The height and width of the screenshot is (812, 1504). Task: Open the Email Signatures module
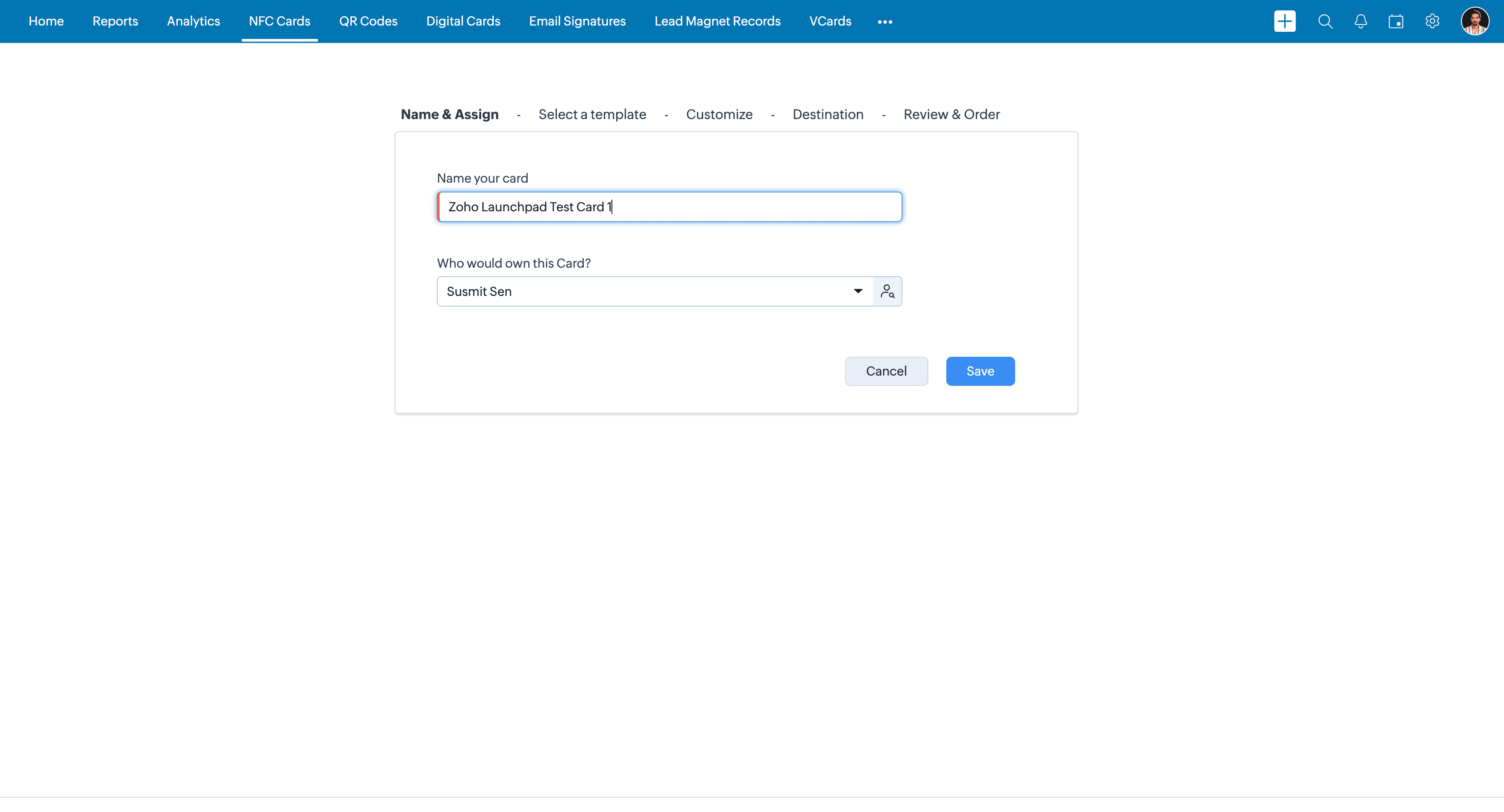577,21
